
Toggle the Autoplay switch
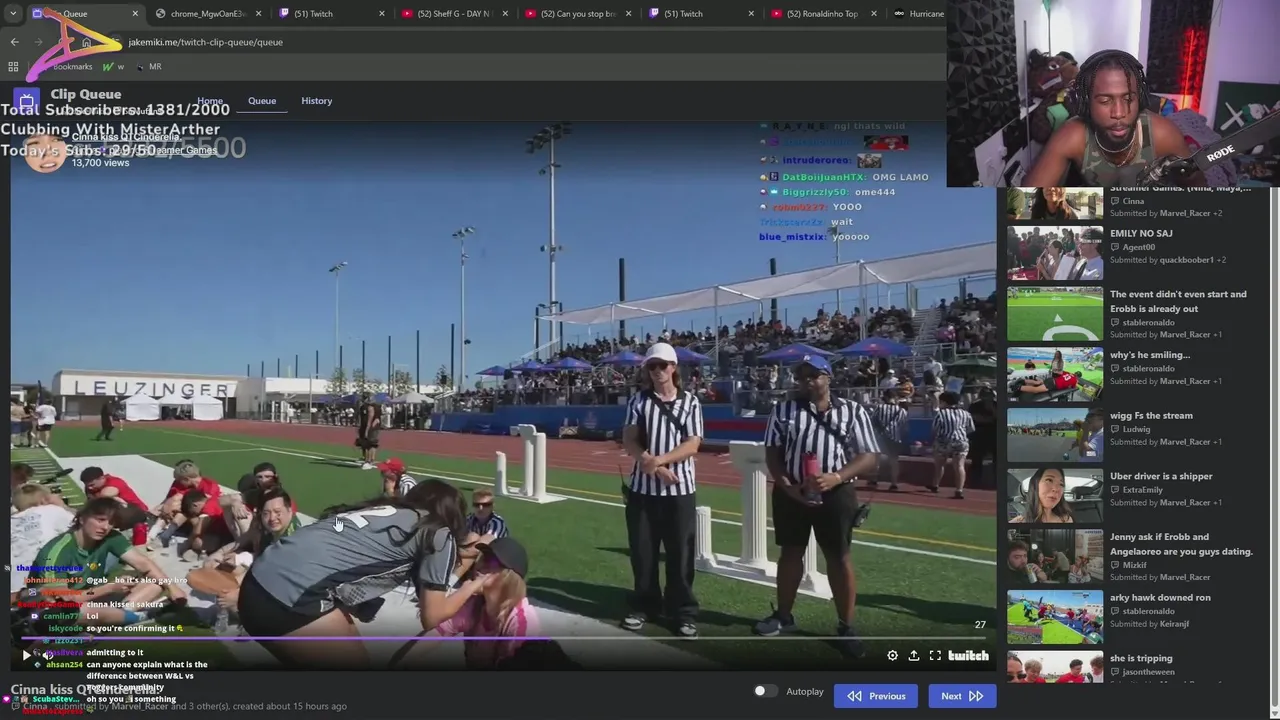tap(764, 691)
